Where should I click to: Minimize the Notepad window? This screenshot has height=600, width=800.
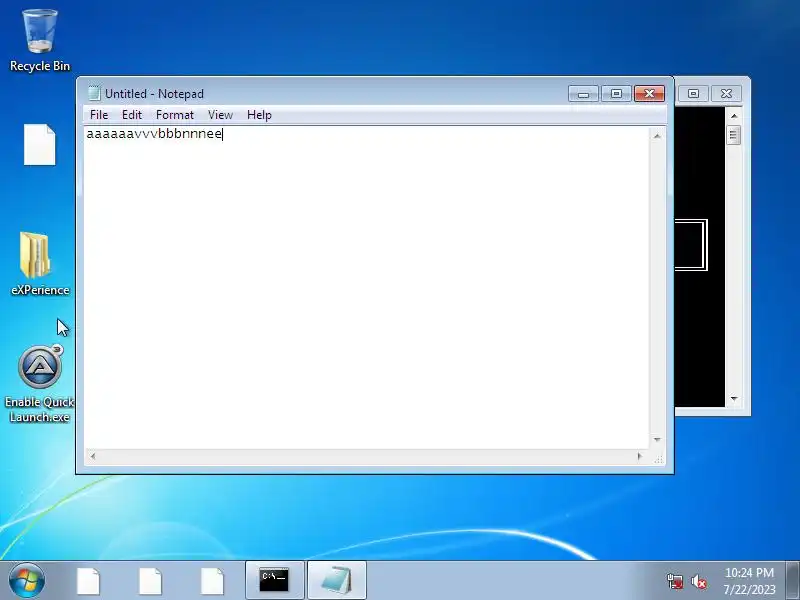(583, 93)
